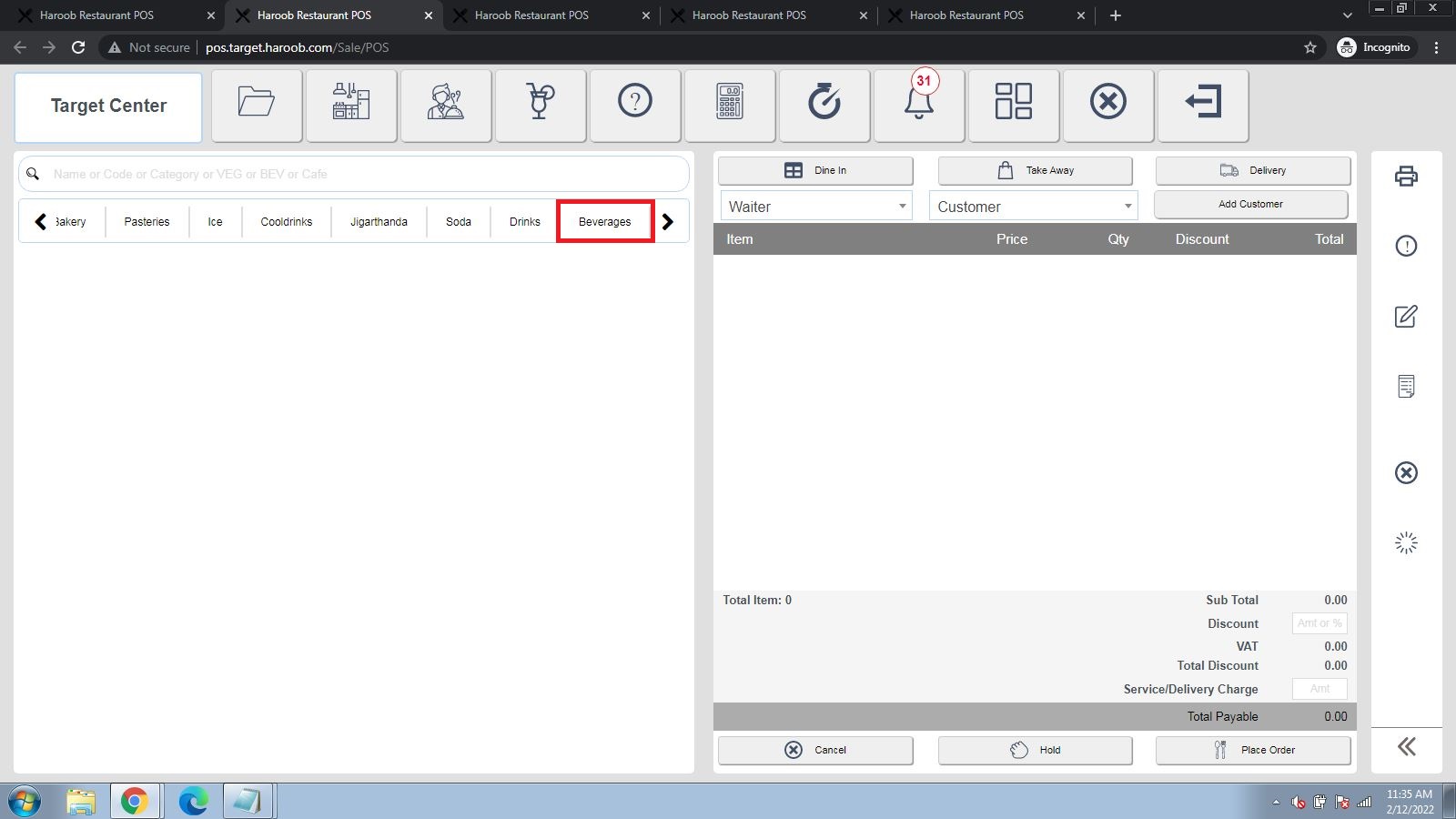
Task: Click the Place Order button
Action: click(x=1253, y=750)
